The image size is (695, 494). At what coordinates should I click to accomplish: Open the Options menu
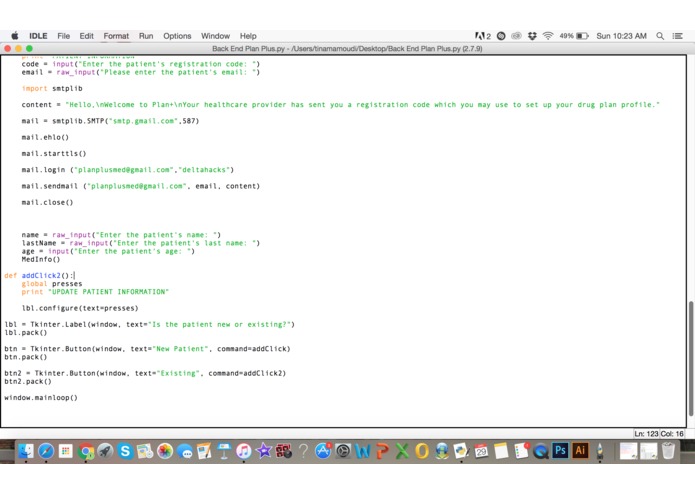click(x=177, y=36)
